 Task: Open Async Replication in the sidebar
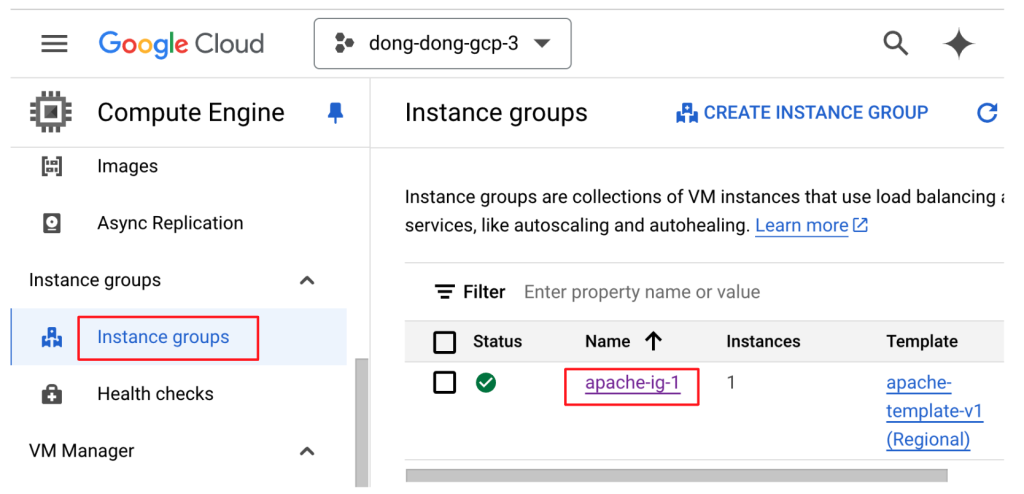170,223
